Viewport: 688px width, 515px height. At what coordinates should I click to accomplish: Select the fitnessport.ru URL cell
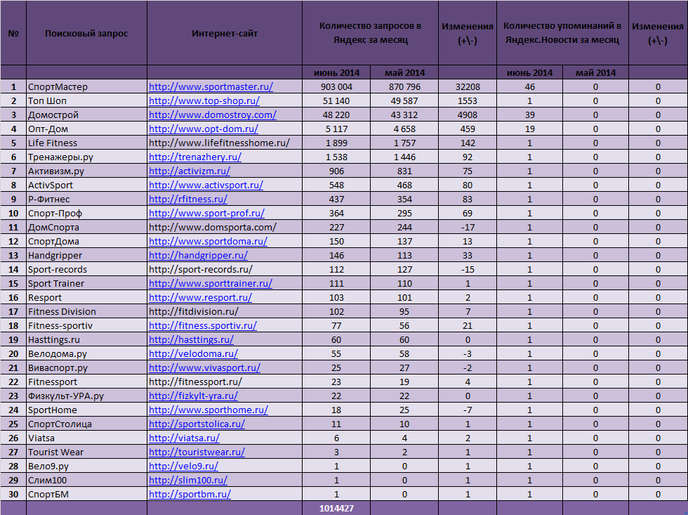click(225, 382)
